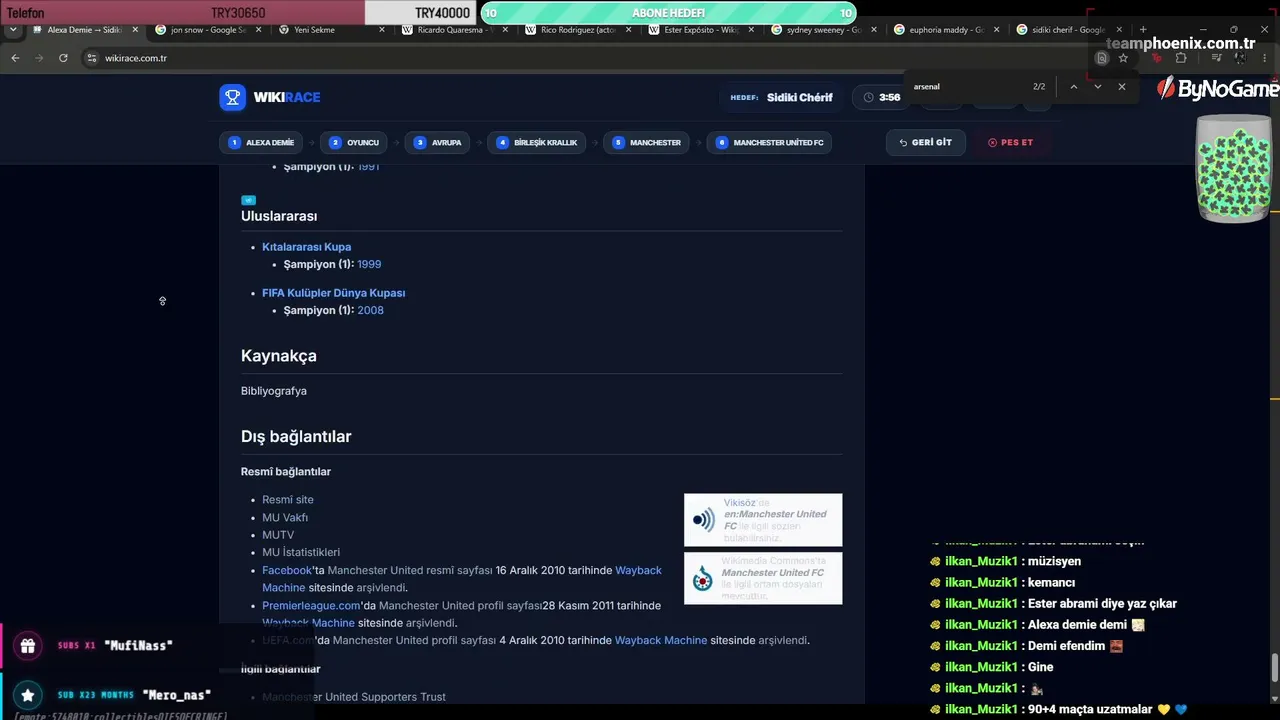Click the Vikisöz speaker icon
This screenshot has height=720, width=1280.
[704, 520]
